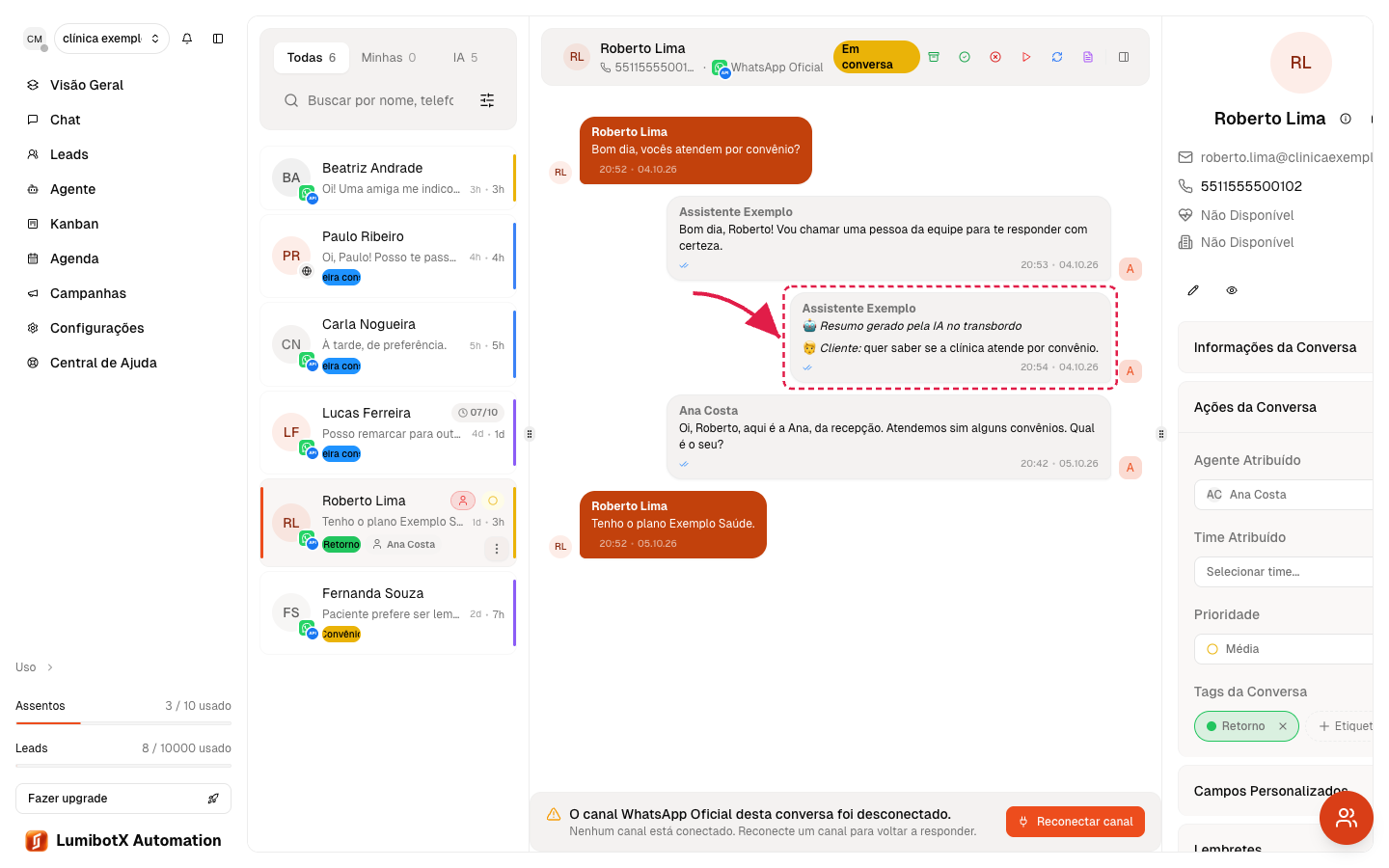The image size is (1389, 868).
Task: Open the purple document icon in chat header
Action: pos(1088,57)
